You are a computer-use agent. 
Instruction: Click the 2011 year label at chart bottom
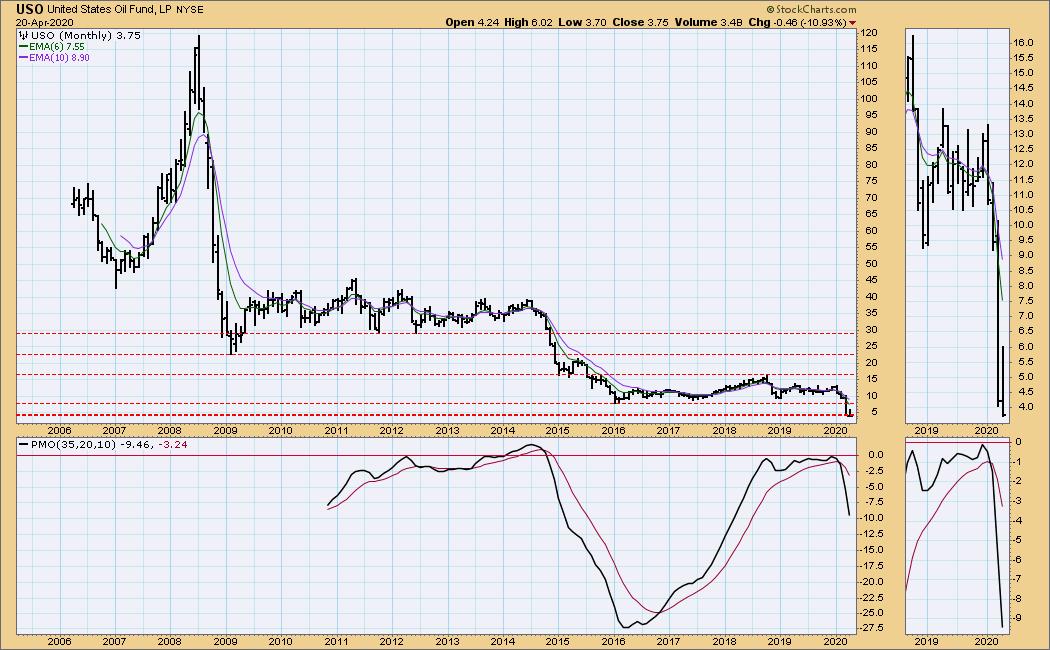(x=336, y=641)
